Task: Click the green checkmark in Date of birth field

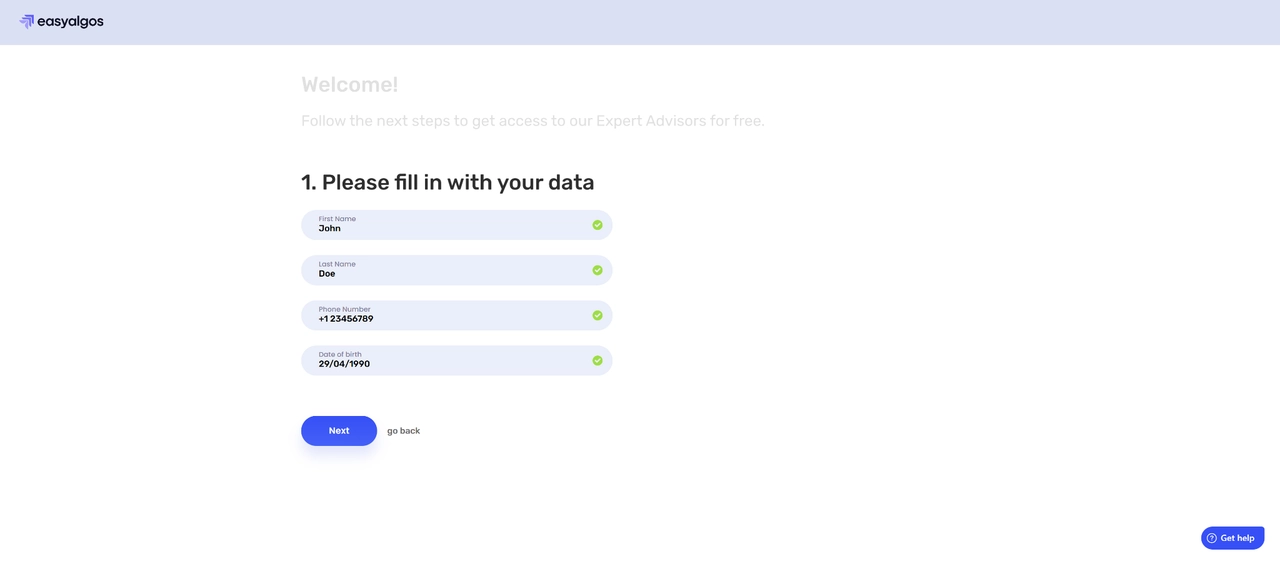Action: [x=597, y=360]
